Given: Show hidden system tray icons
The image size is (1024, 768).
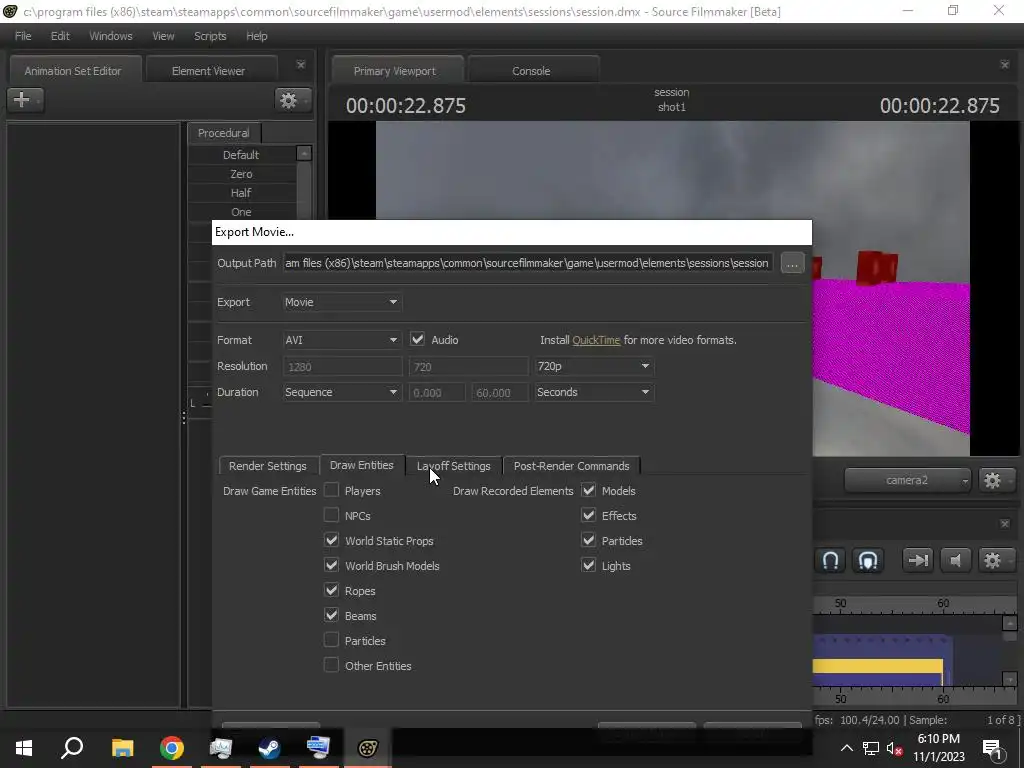Looking at the screenshot, I should [x=846, y=748].
